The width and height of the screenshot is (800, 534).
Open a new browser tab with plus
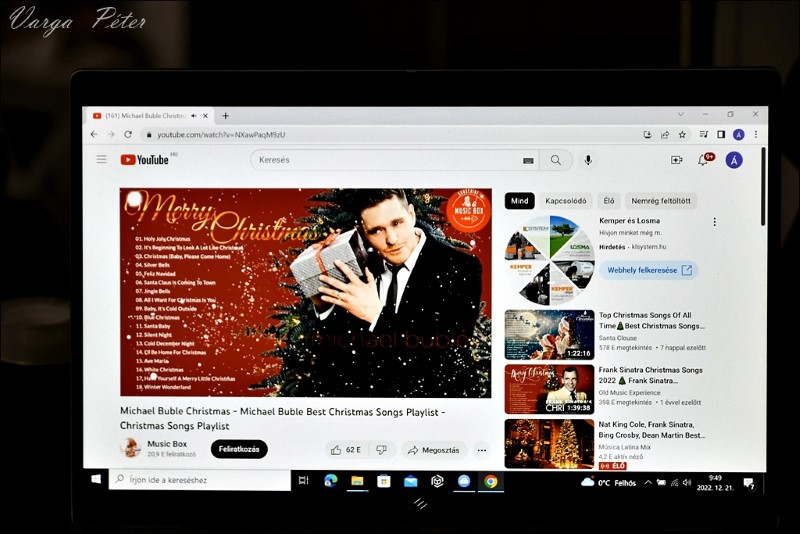225,116
